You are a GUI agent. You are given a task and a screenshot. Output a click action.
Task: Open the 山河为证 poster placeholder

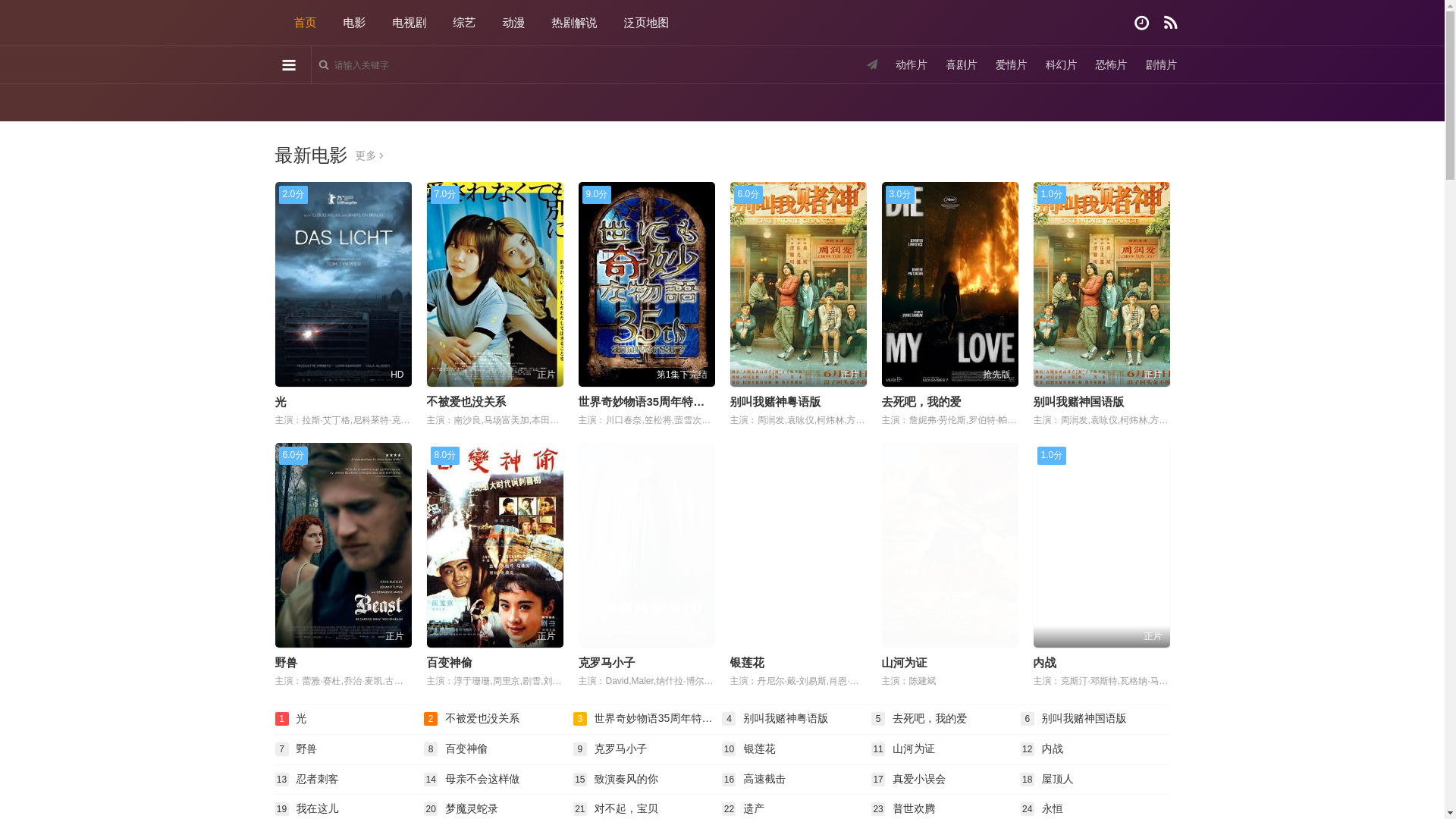[x=950, y=545]
